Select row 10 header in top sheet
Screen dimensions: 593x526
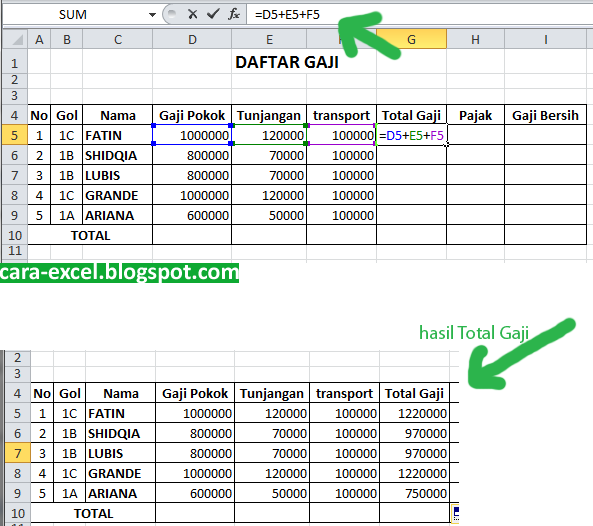pyautogui.click(x=15, y=235)
